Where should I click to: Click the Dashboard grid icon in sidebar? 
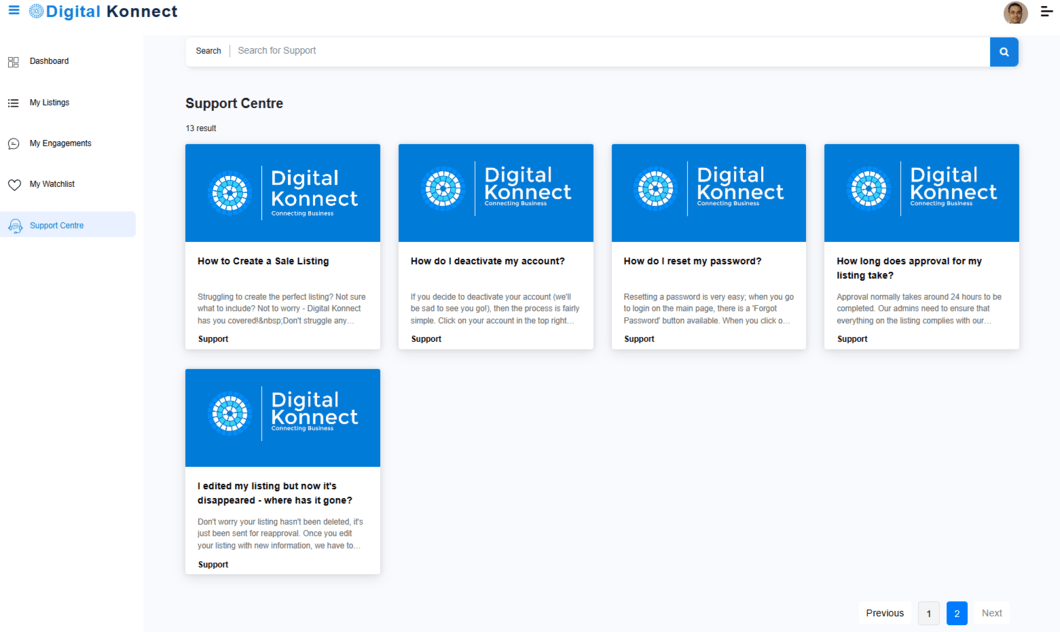[x=13, y=62]
